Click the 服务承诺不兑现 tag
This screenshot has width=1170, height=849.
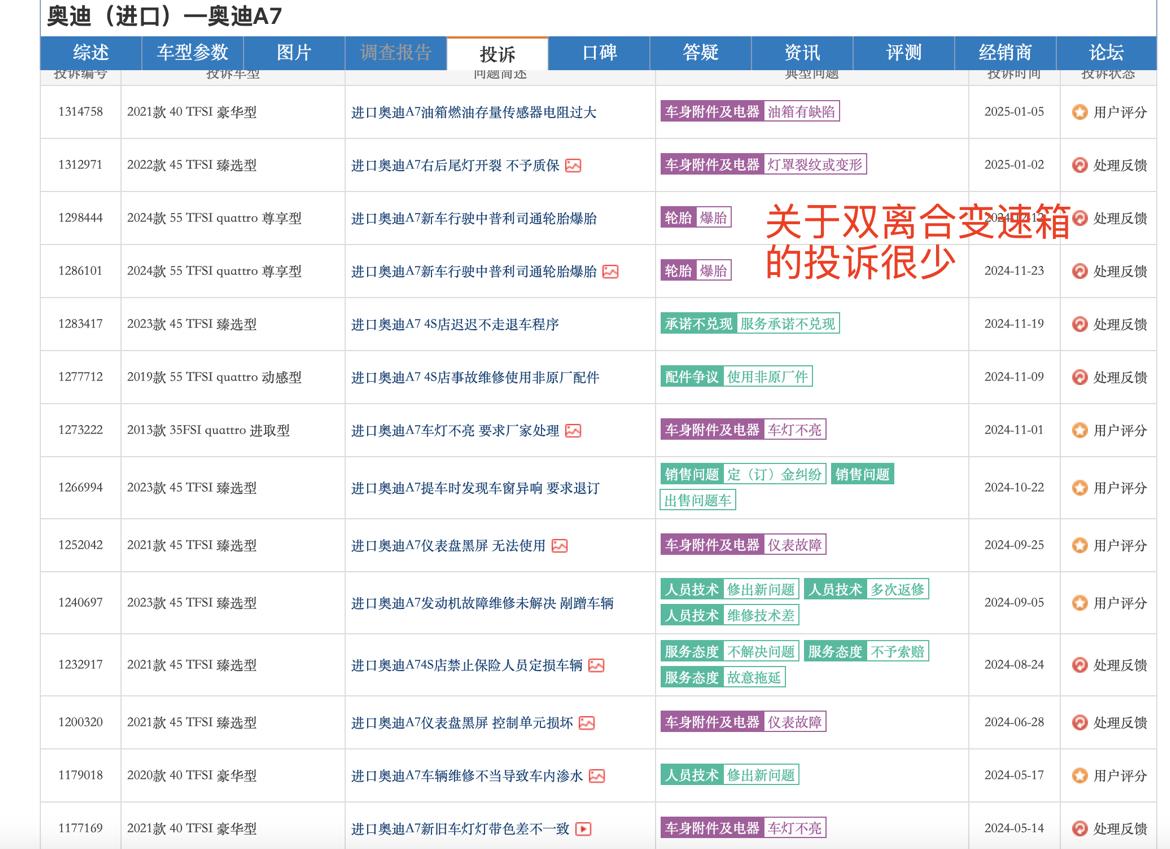click(x=788, y=324)
